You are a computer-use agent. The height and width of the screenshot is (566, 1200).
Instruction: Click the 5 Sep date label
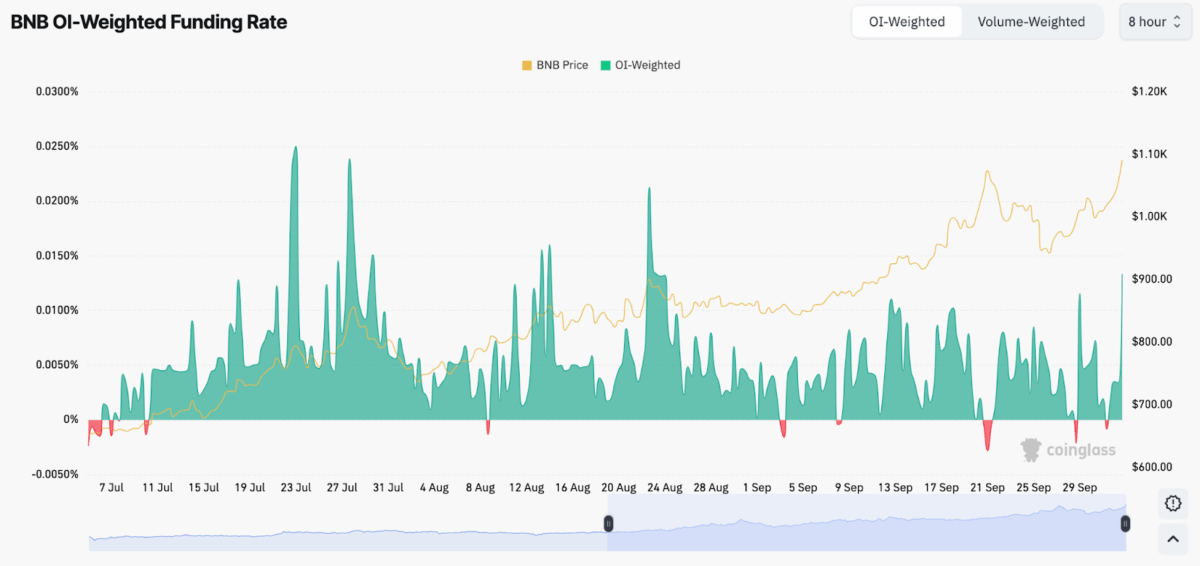coord(804,488)
